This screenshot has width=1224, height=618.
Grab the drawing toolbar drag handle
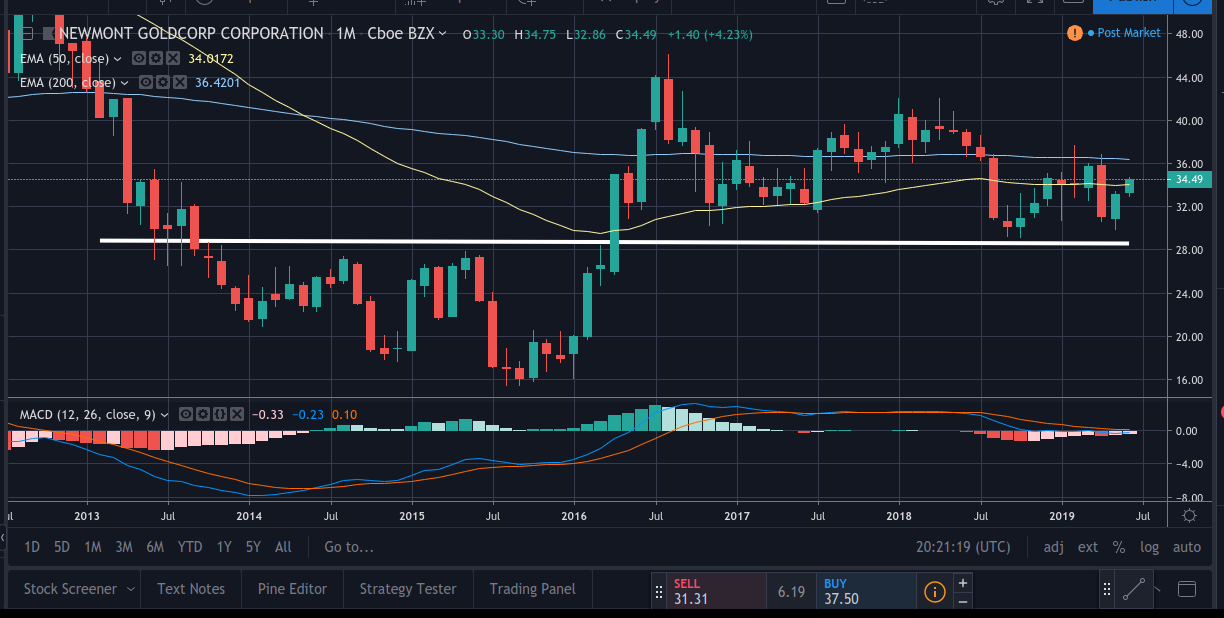[x=1106, y=589]
